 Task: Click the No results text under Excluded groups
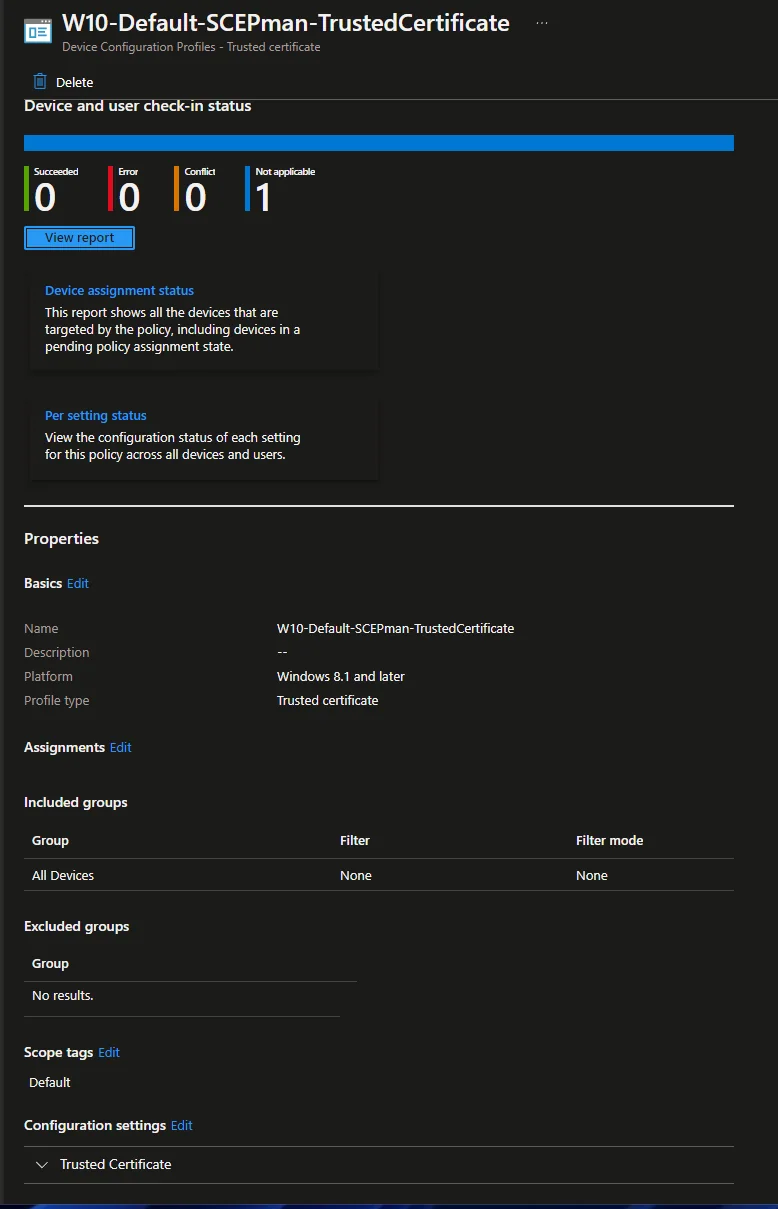pyautogui.click(x=63, y=996)
